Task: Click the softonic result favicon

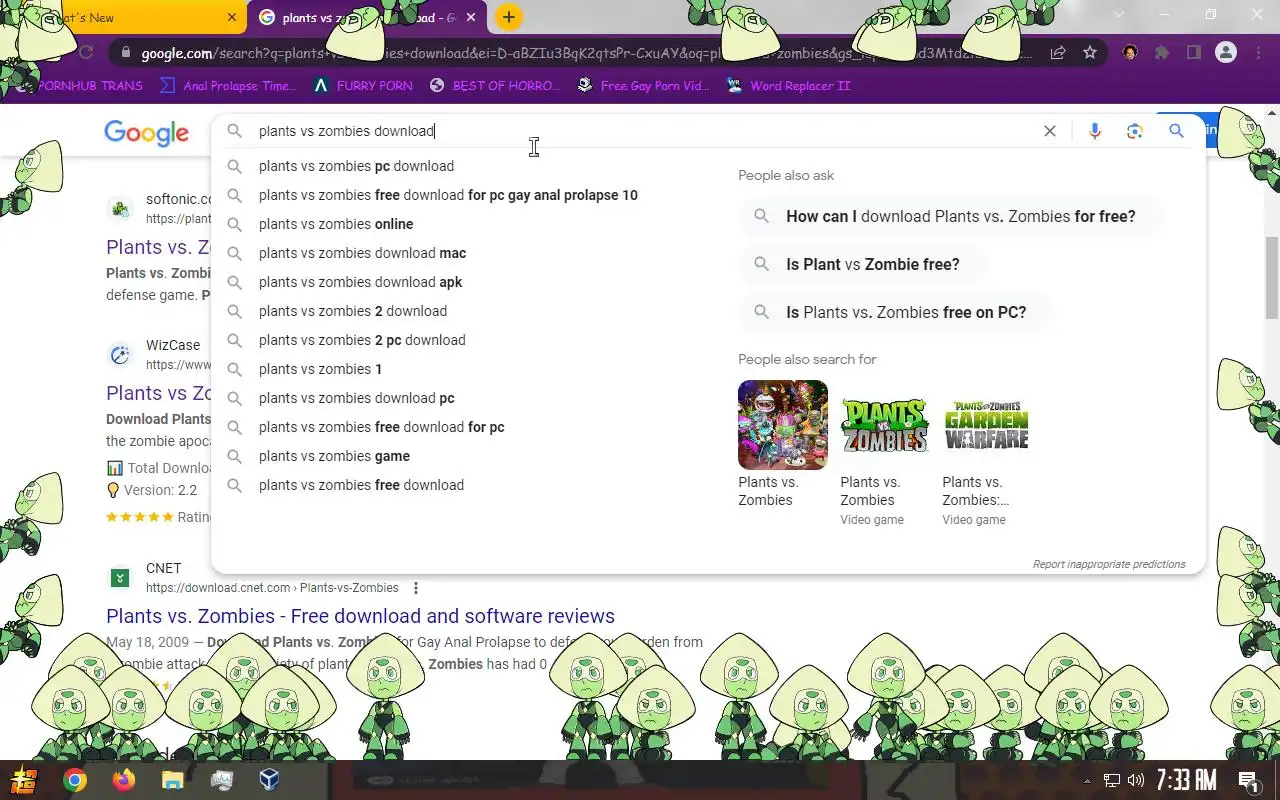Action: click(x=120, y=209)
